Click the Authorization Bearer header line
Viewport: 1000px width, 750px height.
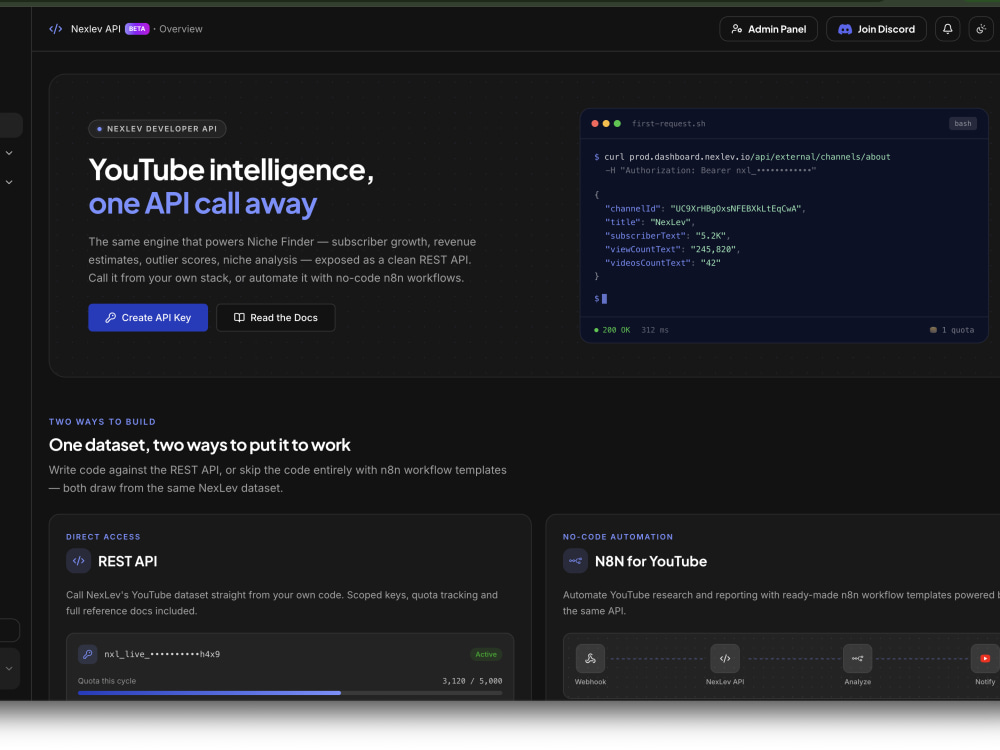pyautogui.click(x=710, y=170)
